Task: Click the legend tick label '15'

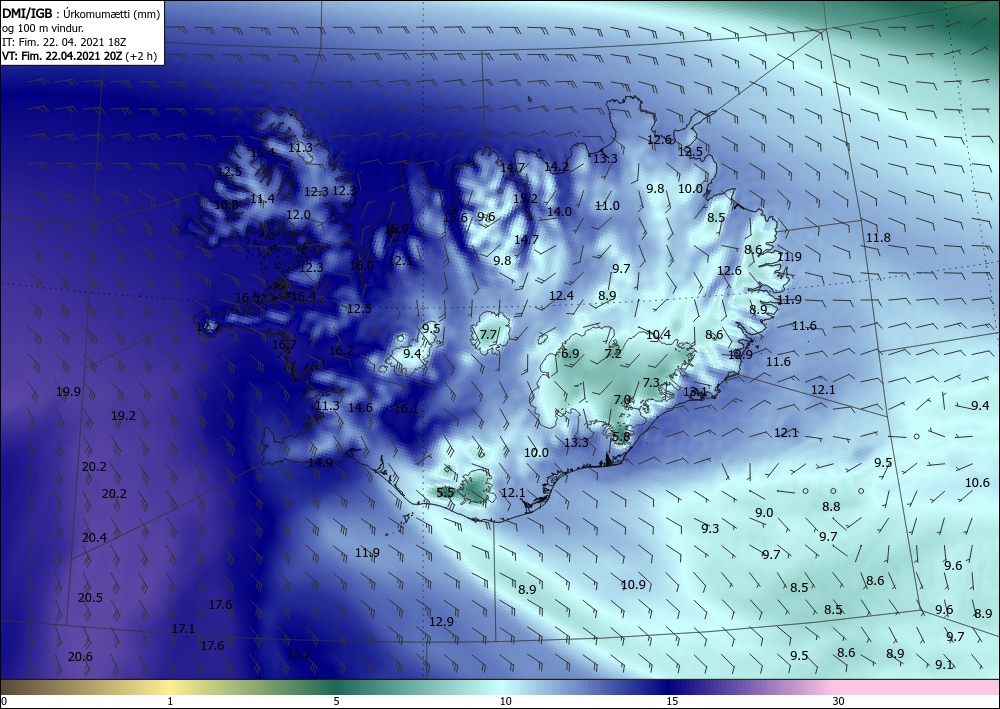Action: pos(672,701)
